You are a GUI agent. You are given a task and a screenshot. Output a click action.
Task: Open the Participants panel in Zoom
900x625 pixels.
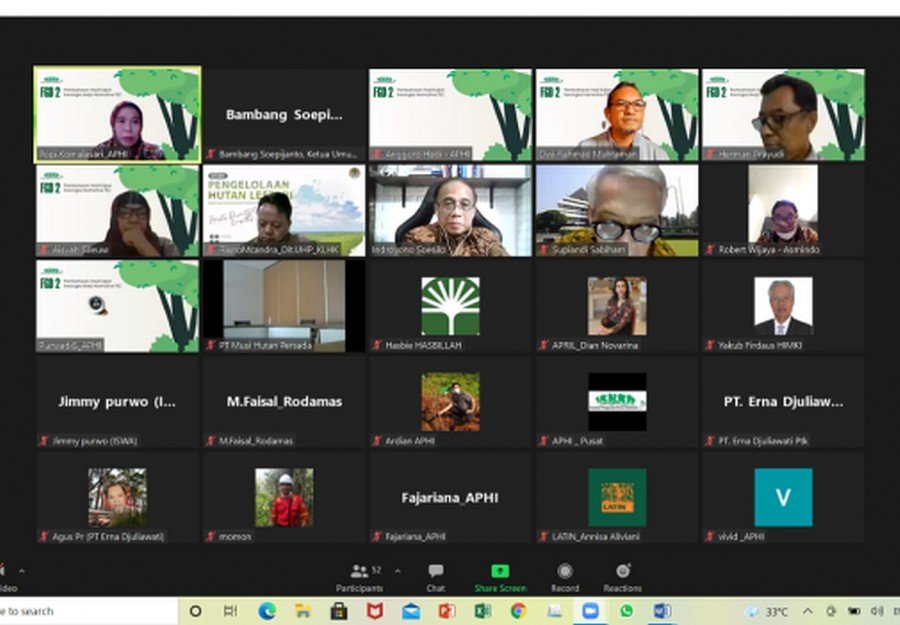point(359,577)
